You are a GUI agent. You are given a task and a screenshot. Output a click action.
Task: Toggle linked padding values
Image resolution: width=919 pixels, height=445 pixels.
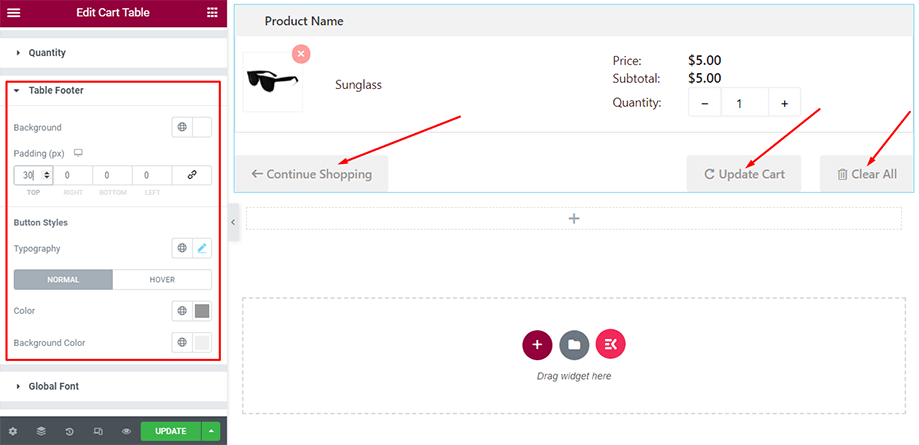point(192,175)
